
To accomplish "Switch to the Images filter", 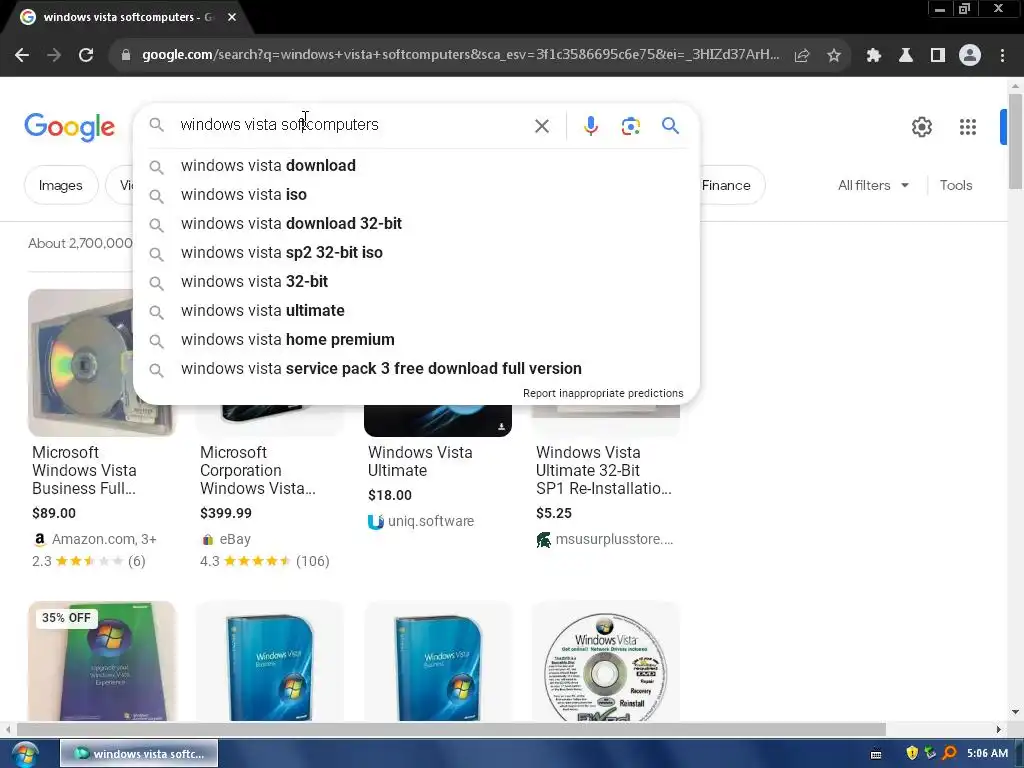I will point(61,185).
